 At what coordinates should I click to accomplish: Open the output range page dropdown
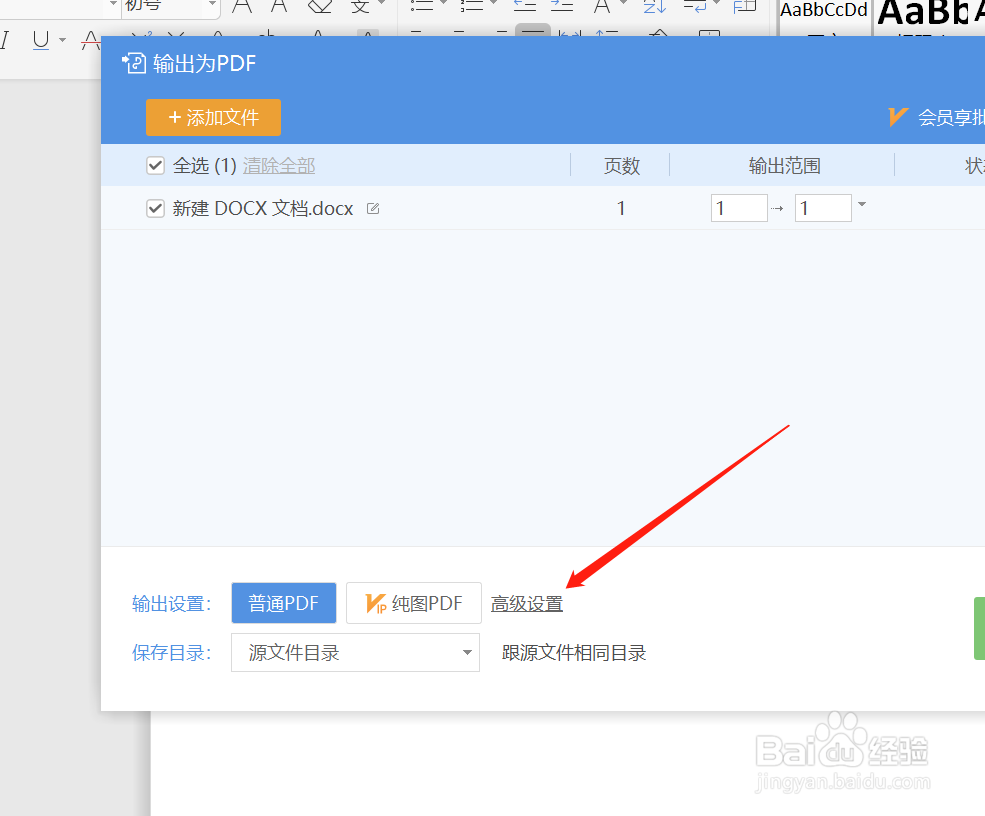pyautogui.click(x=861, y=207)
